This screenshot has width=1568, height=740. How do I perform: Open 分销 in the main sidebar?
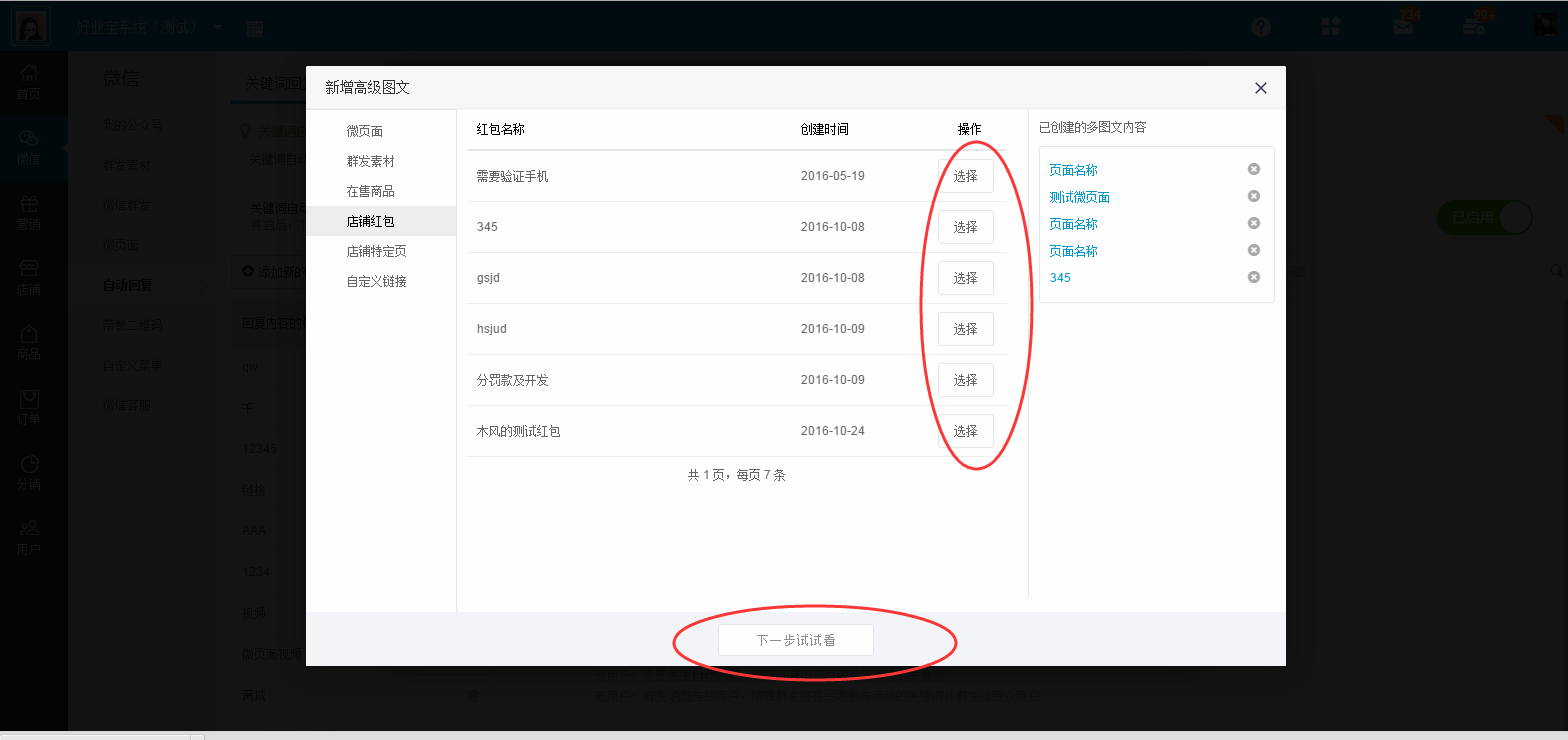[x=29, y=472]
